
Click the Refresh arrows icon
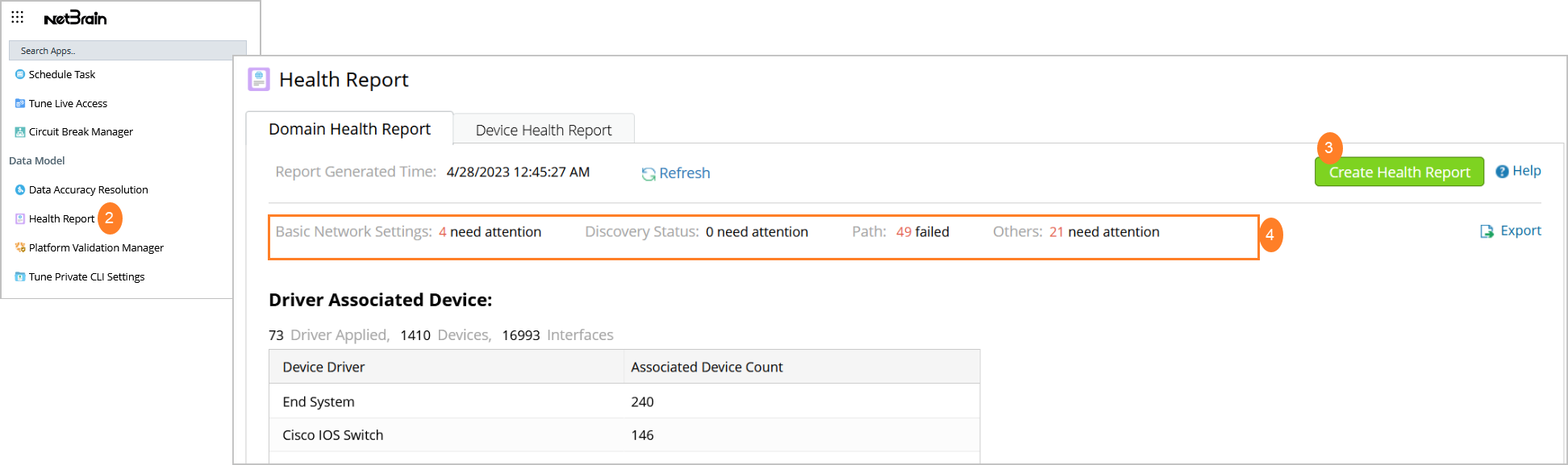(x=648, y=174)
